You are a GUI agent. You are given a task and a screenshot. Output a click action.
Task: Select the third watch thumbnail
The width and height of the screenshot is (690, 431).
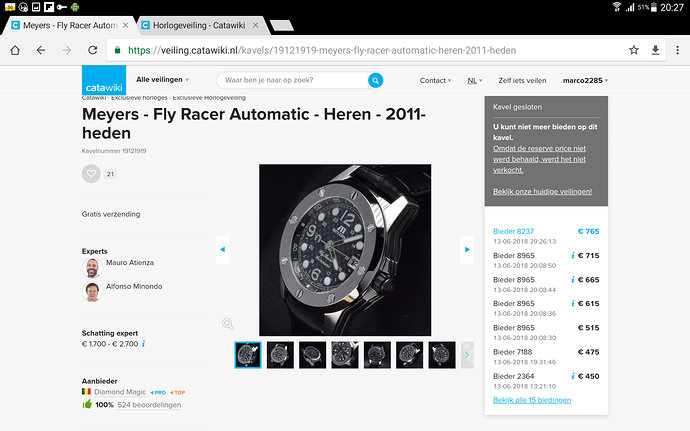(x=312, y=355)
